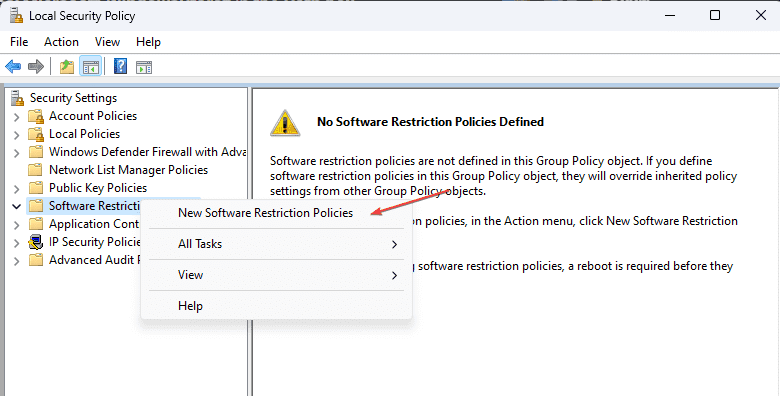Toggle the Show/Hide Console Tree icon
This screenshot has height=396, width=780.
tap(91, 66)
